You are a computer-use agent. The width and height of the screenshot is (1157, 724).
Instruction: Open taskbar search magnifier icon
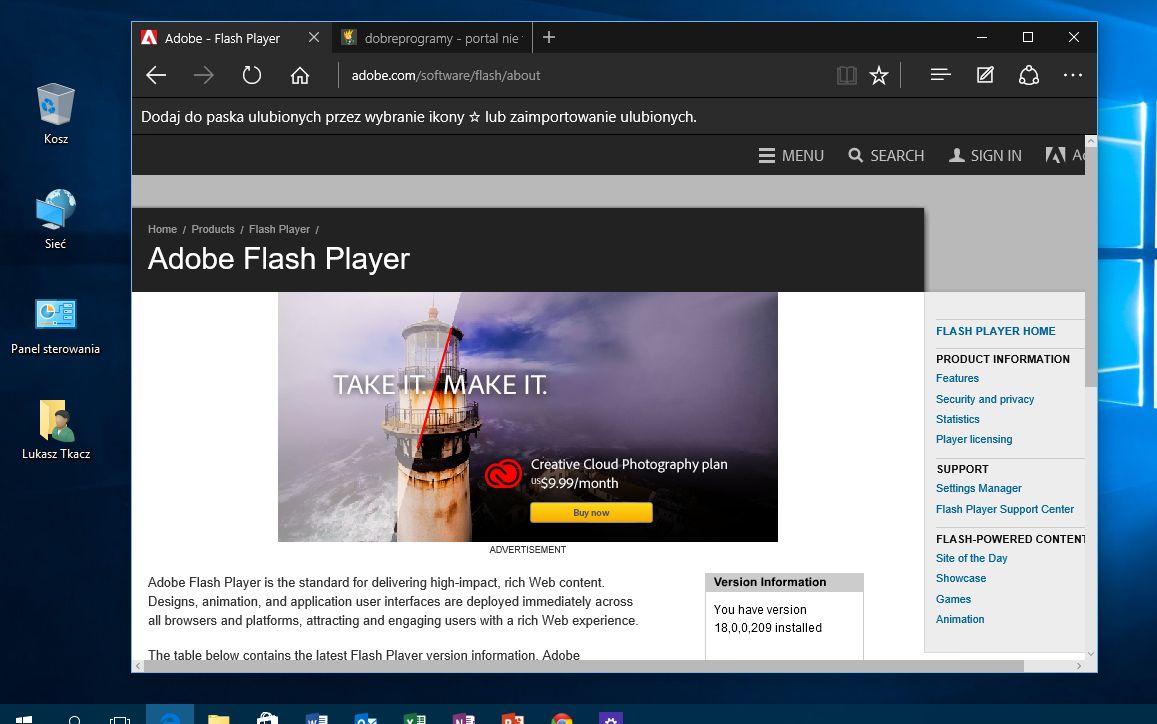[74, 718]
